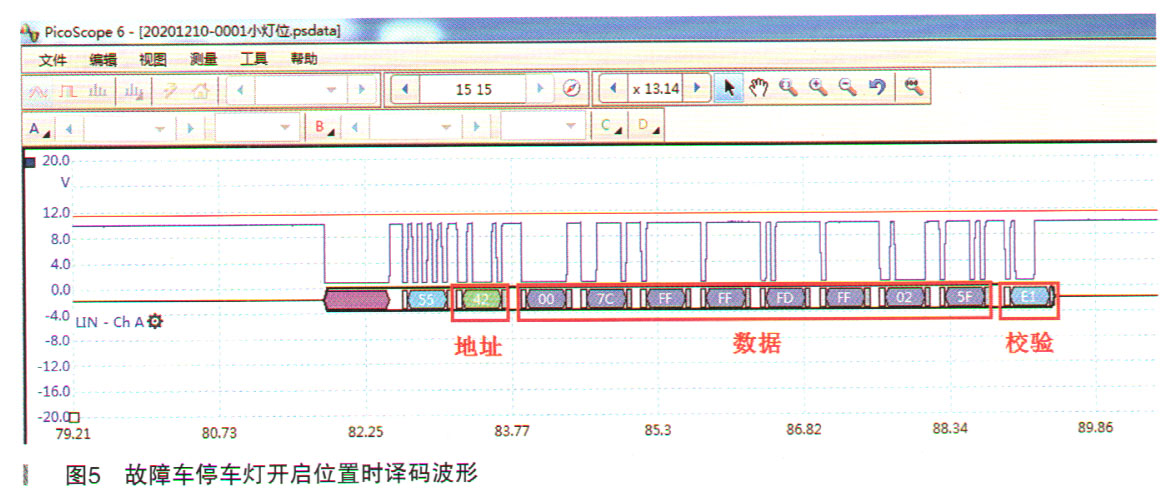Run Auto setup lightning icon
The height and width of the screenshot is (495, 1168).
[170, 91]
